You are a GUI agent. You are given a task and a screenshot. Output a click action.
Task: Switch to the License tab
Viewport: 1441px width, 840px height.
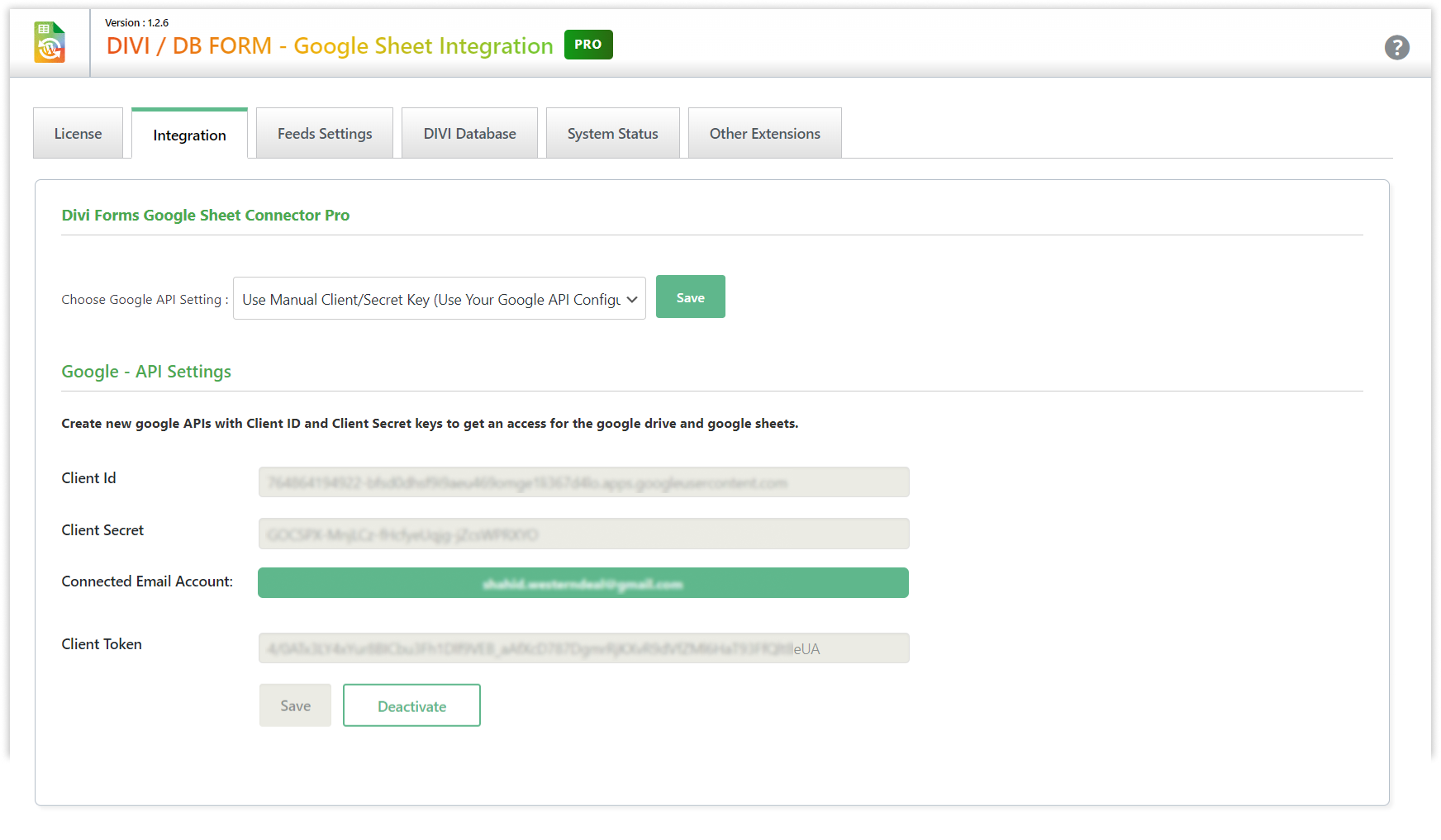(78, 134)
